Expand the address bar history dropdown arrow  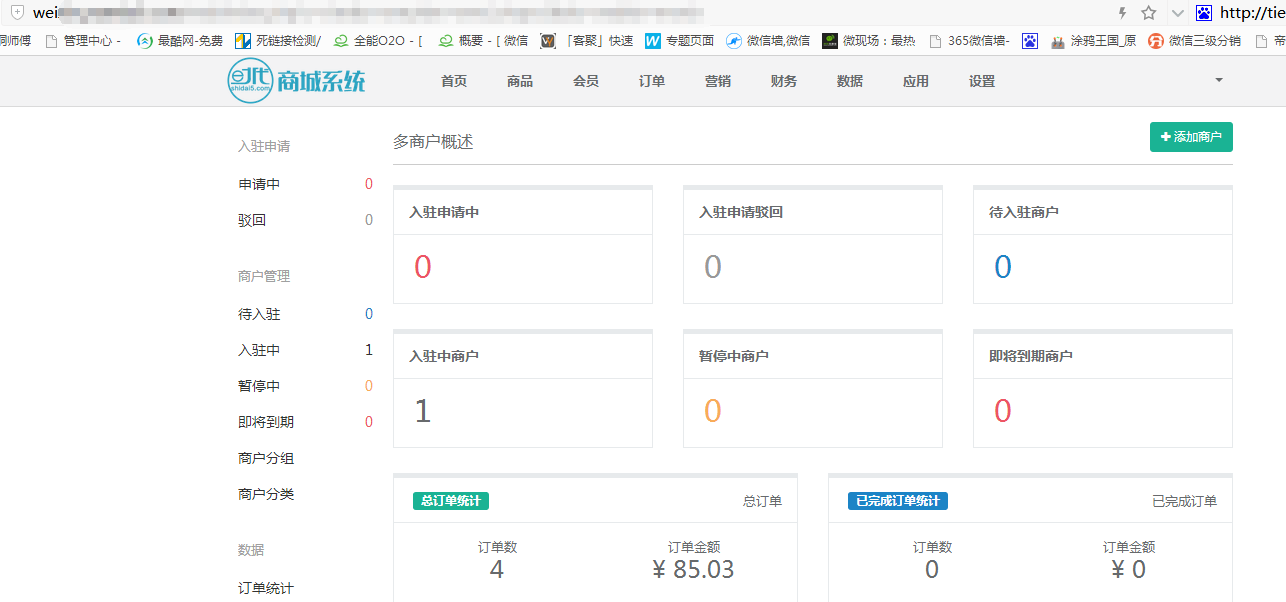[x=1177, y=13]
